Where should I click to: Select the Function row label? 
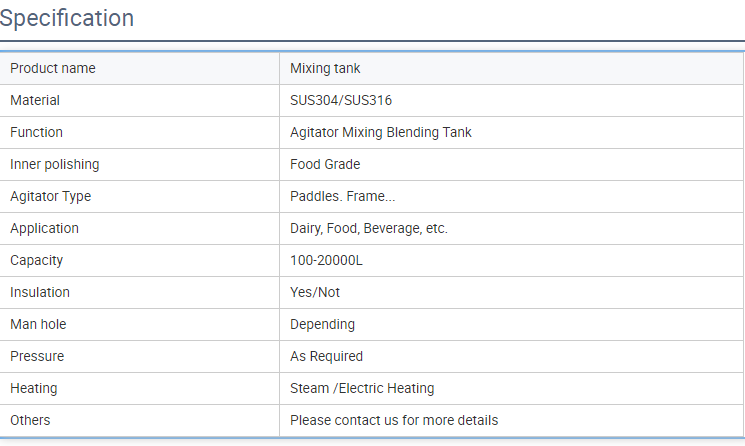click(36, 132)
